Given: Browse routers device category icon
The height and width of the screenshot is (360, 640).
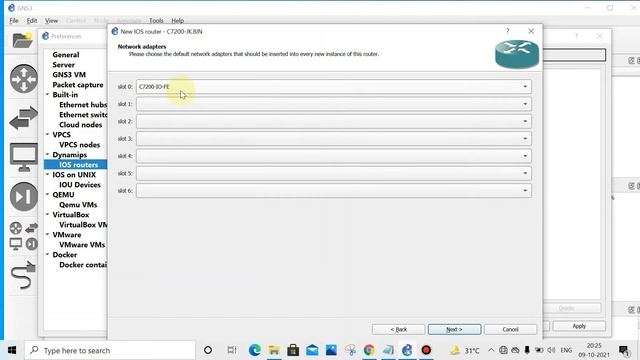Looking at the screenshot, I should [24, 78].
